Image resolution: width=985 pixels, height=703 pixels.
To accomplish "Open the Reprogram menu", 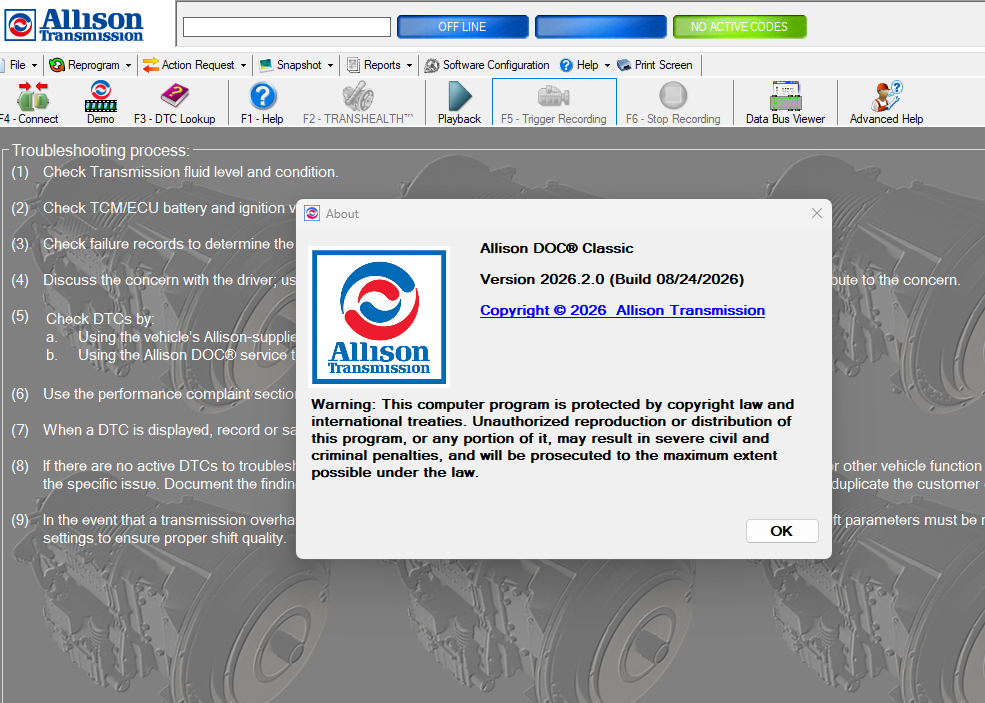I will tap(94, 65).
